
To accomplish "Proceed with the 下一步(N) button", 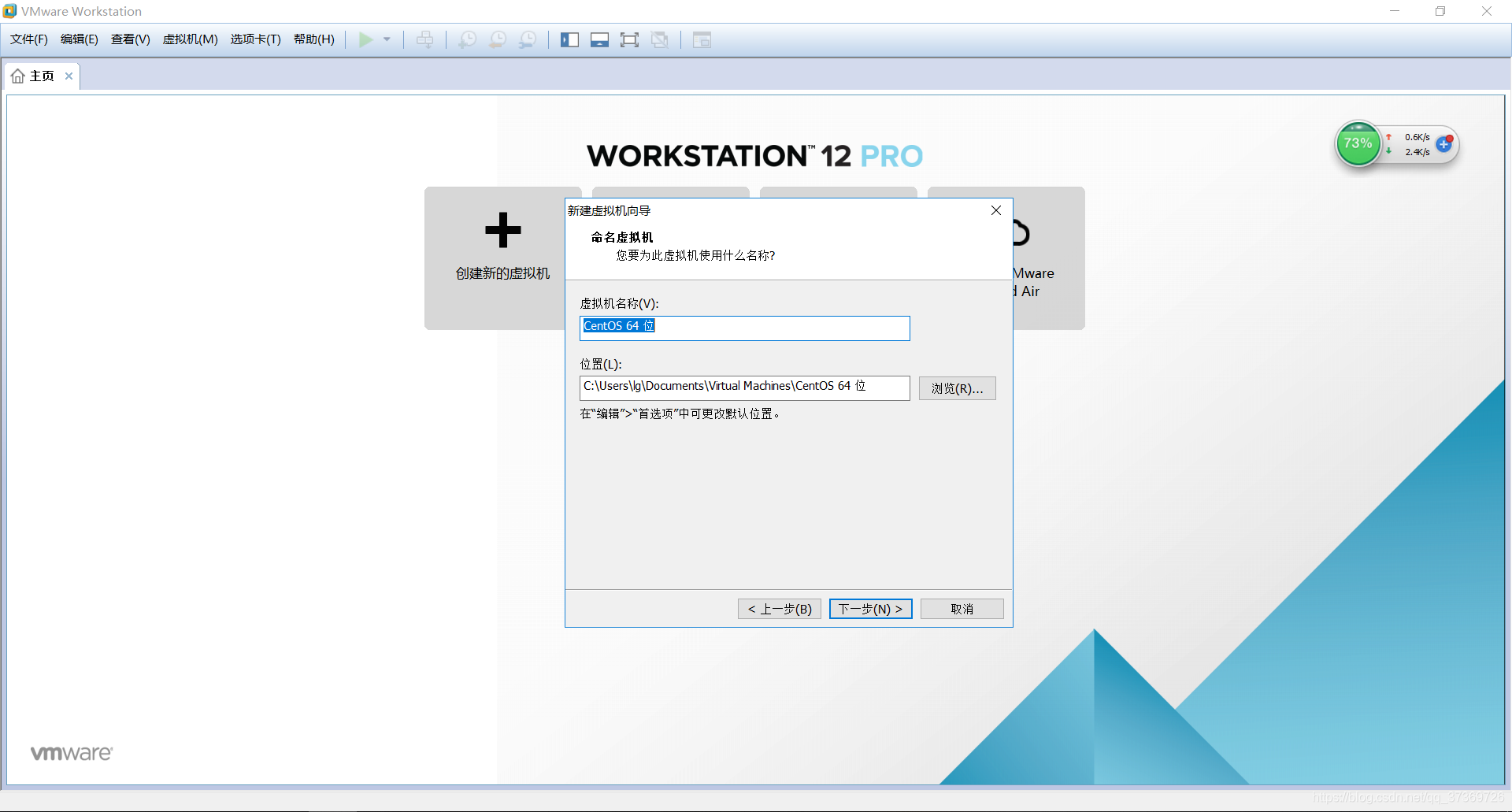I will [x=870, y=609].
